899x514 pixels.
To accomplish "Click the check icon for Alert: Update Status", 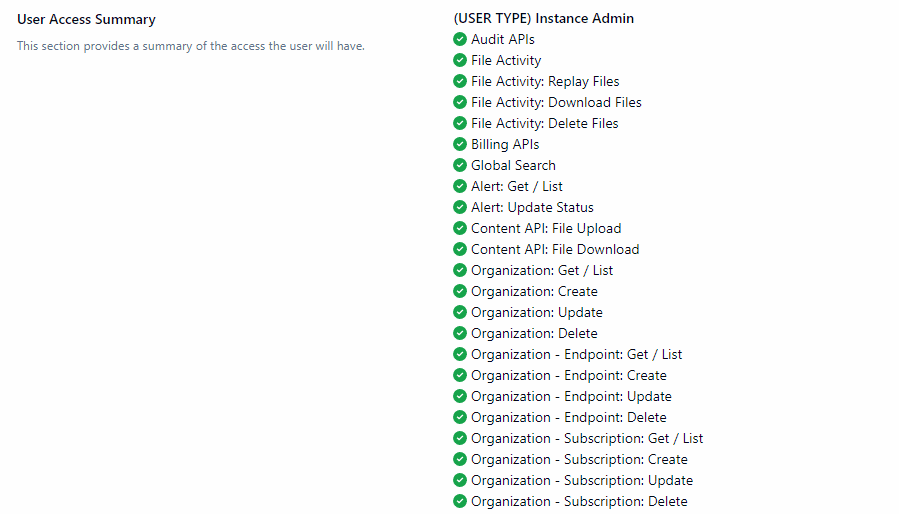I will click(460, 207).
